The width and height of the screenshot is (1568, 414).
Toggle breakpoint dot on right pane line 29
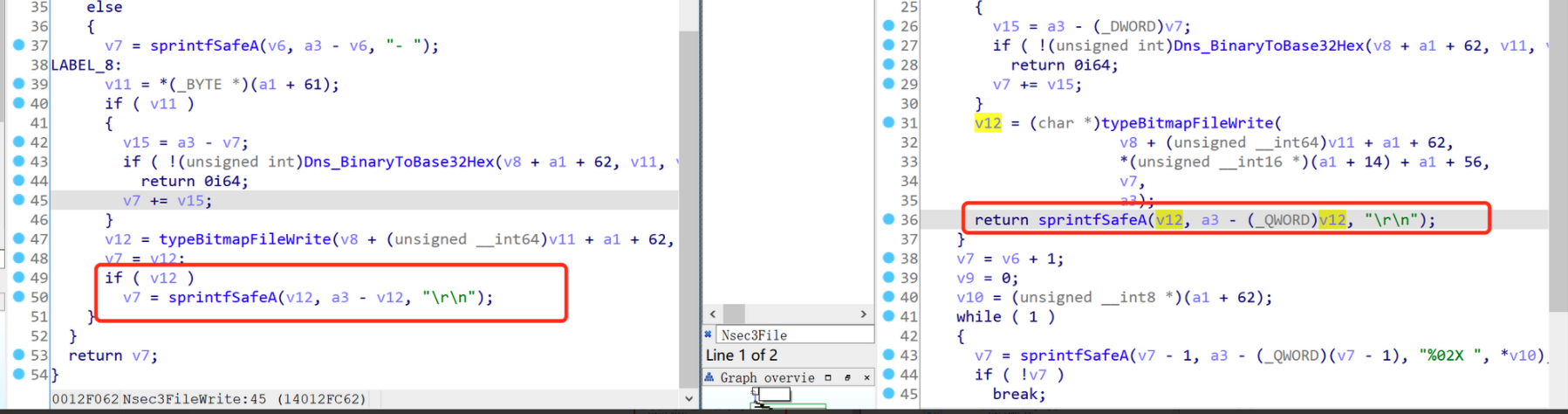click(x=888, y=83)
